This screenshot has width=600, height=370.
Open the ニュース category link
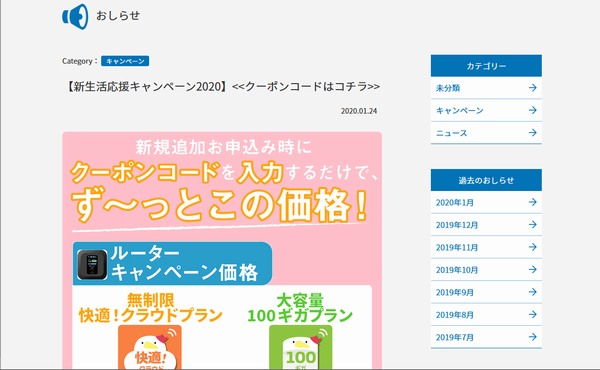pyautogui.click(x=486, y=133)
